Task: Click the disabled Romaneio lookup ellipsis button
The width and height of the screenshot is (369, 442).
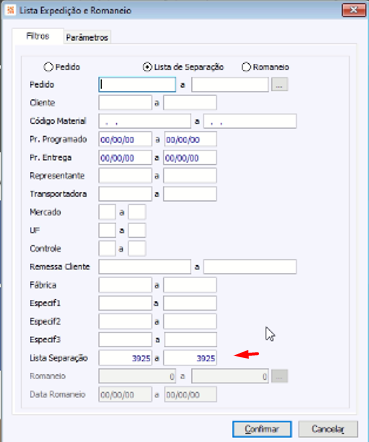Action: pos(279,376)
